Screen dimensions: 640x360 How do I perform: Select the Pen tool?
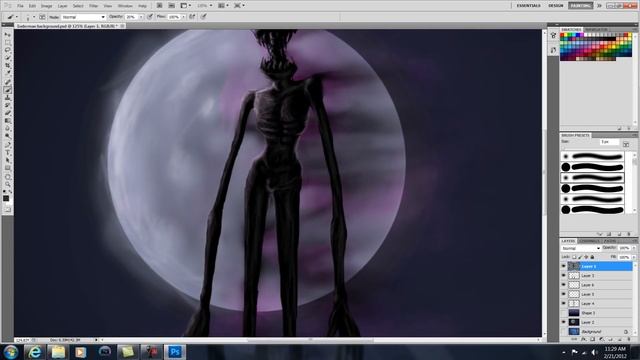tap(7, 145)
